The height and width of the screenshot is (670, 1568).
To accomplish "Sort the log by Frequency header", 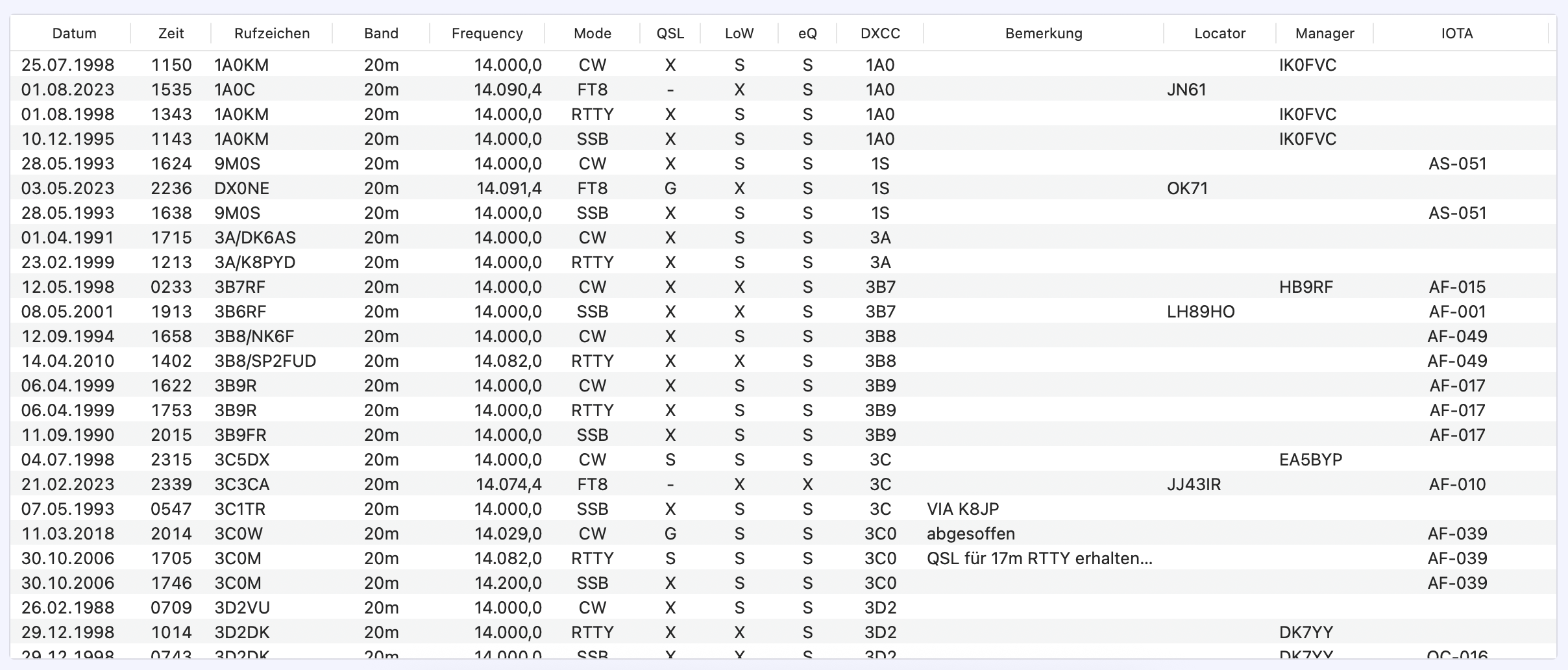I will click(487, 33).
